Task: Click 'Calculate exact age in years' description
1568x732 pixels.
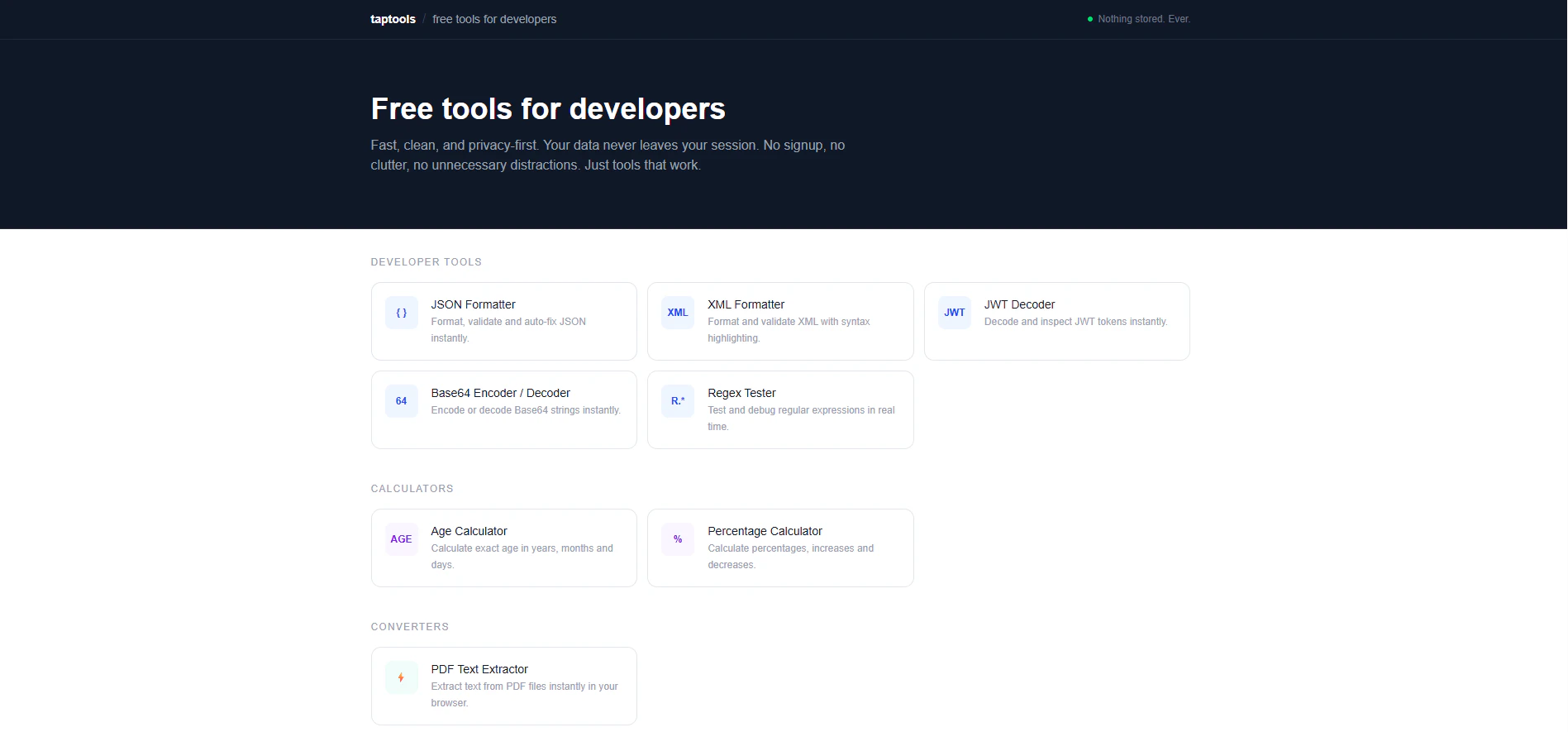Action: tap(522, 557)
